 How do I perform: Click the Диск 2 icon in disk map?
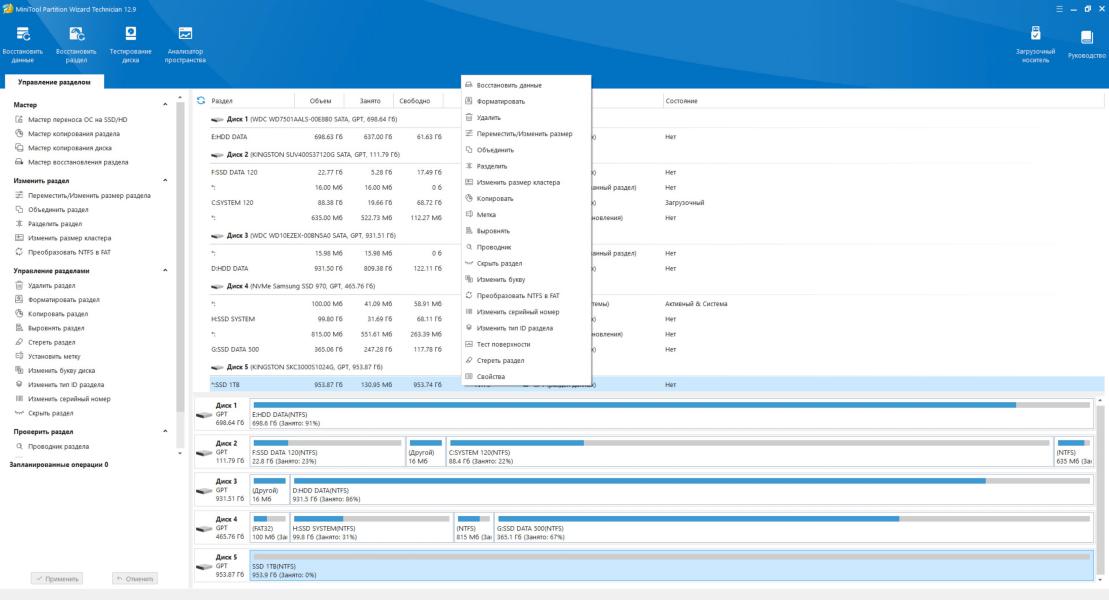tap(204, 453)
